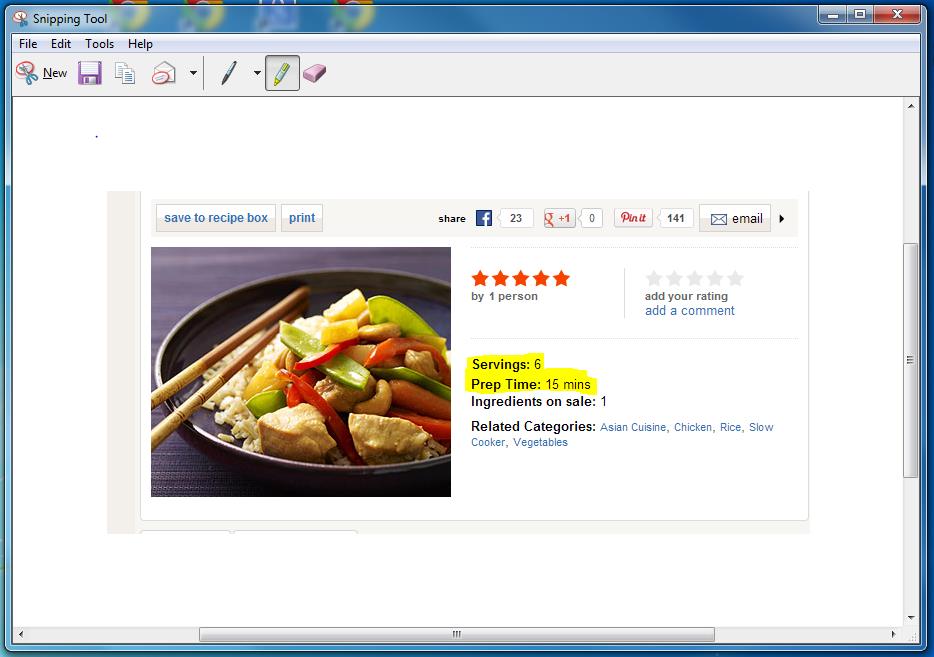Click the vertical scrollbar thumb
Screen dimensions: 934x657
coord(910,360)
